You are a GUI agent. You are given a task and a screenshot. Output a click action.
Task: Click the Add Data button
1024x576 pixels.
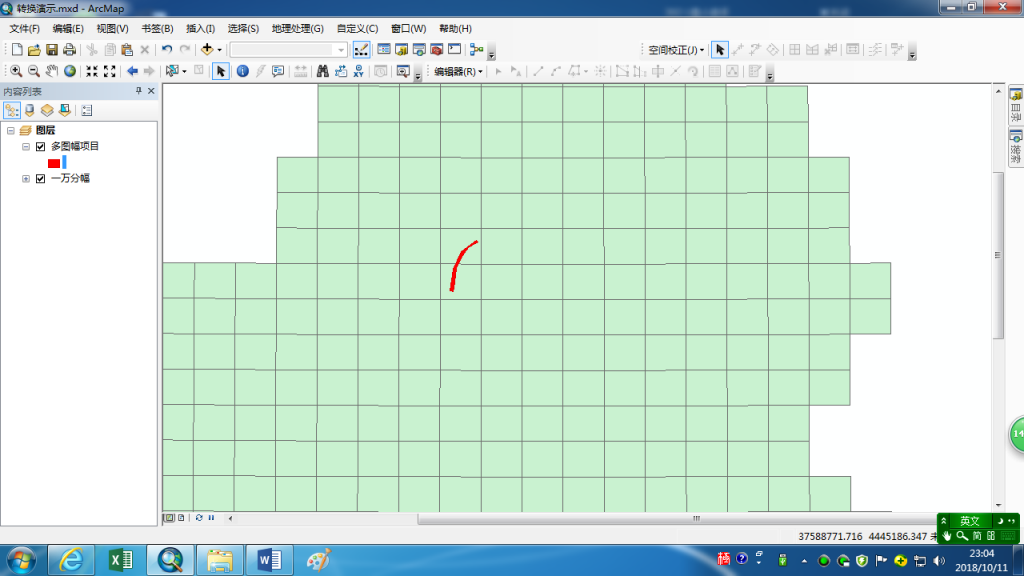click(208, 49)
